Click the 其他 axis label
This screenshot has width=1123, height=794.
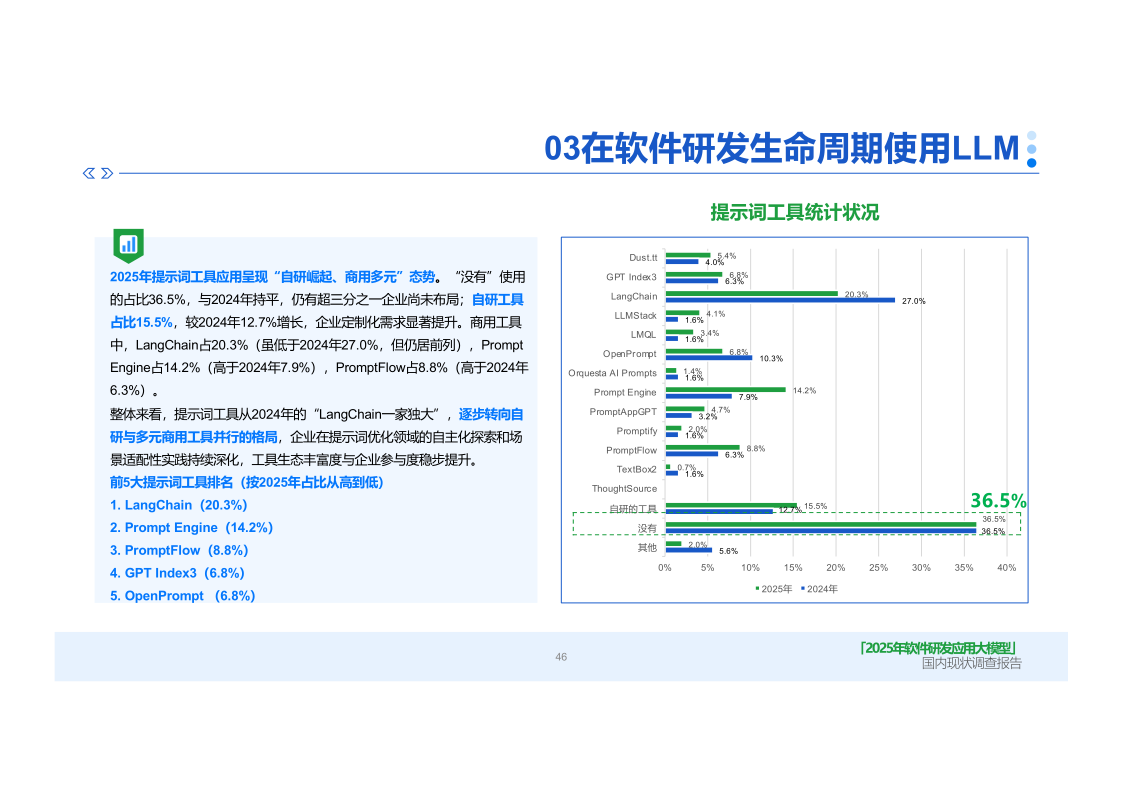(647, 548)
